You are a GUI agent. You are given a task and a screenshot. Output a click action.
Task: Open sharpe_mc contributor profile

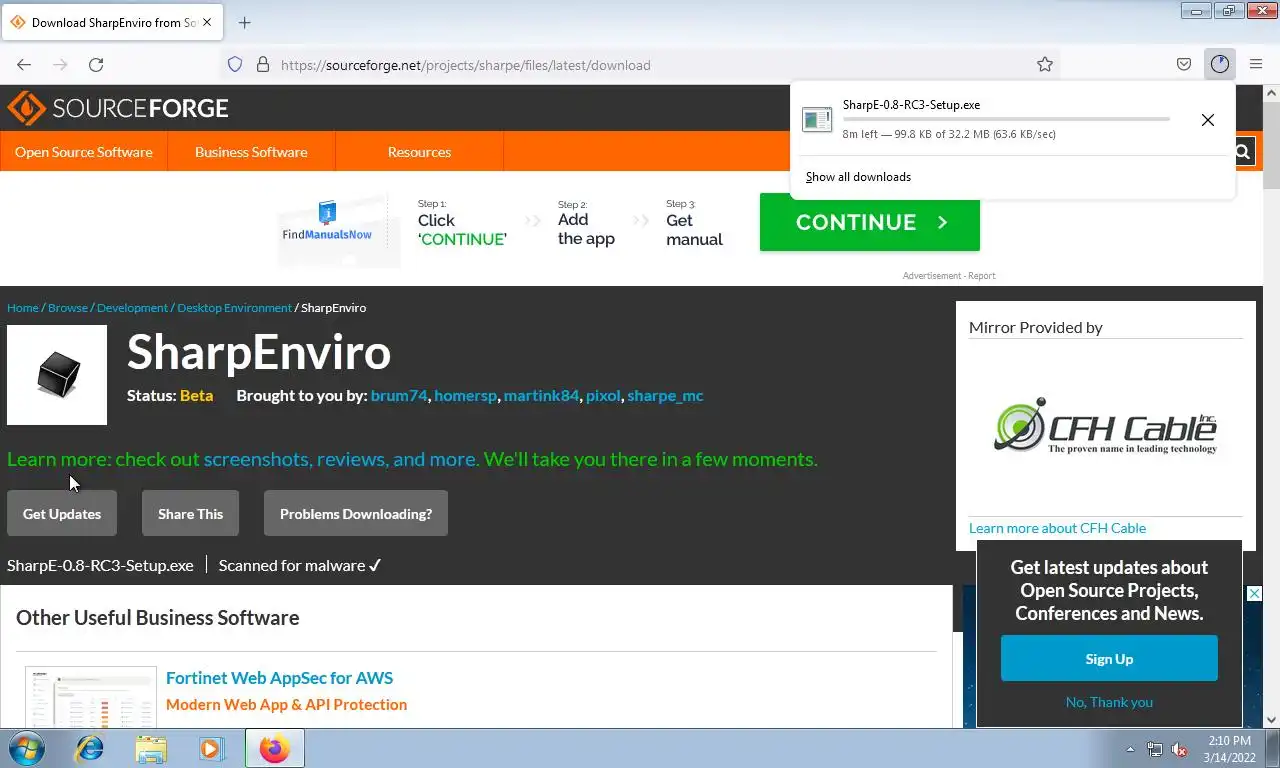click(665, 396)
